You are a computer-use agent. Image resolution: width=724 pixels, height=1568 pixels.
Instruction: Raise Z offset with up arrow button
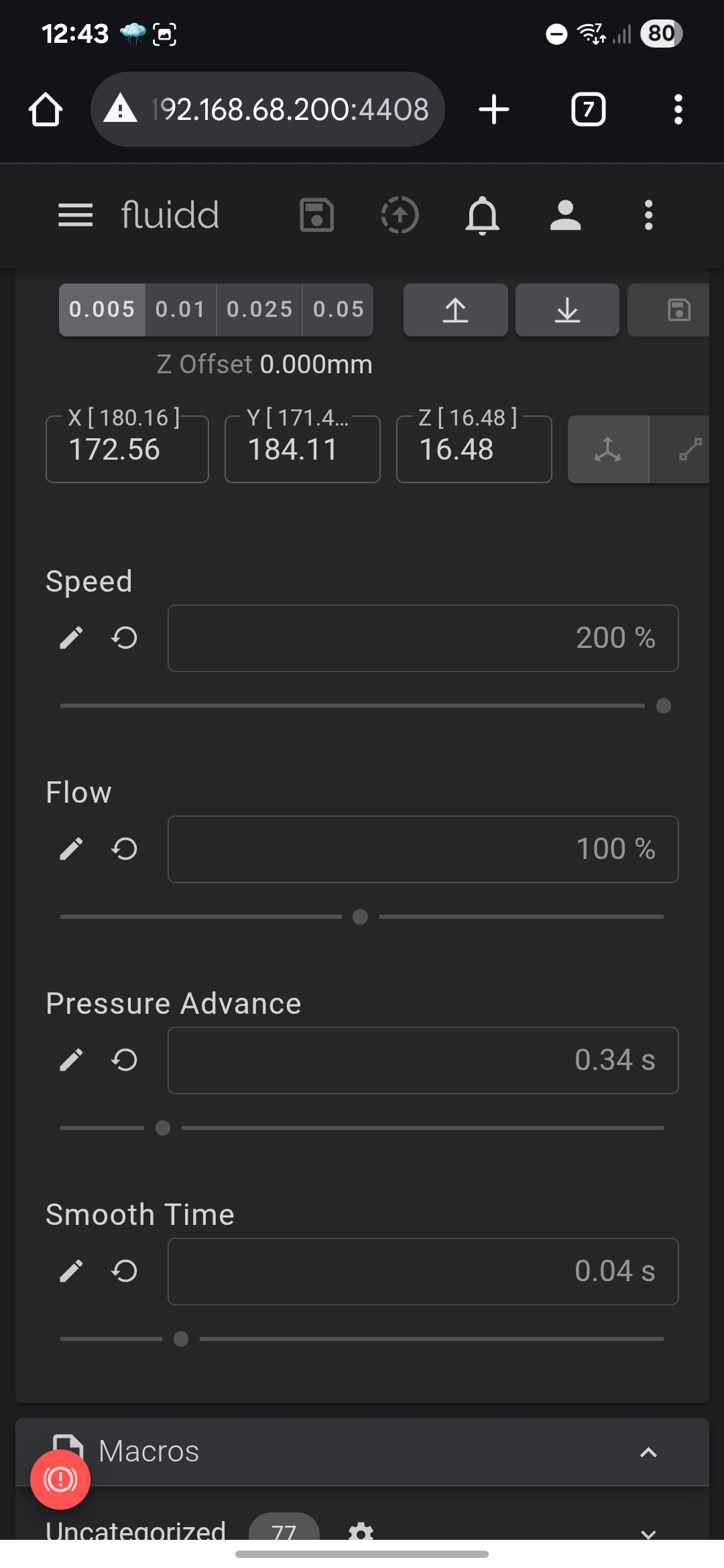point(456,310)
